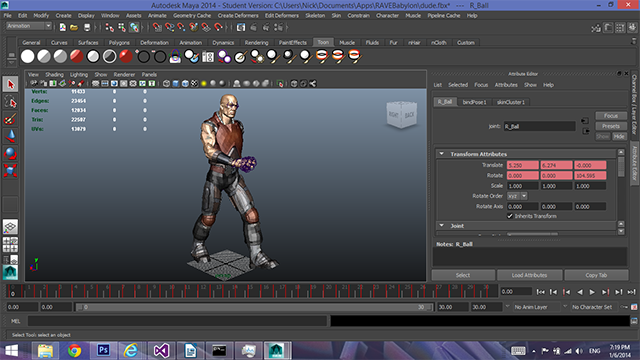The height and width of the screenshot is (360, 640).
Task: Toggle auto keyframe button near Character Set
Action: click(x=634, y=307)
